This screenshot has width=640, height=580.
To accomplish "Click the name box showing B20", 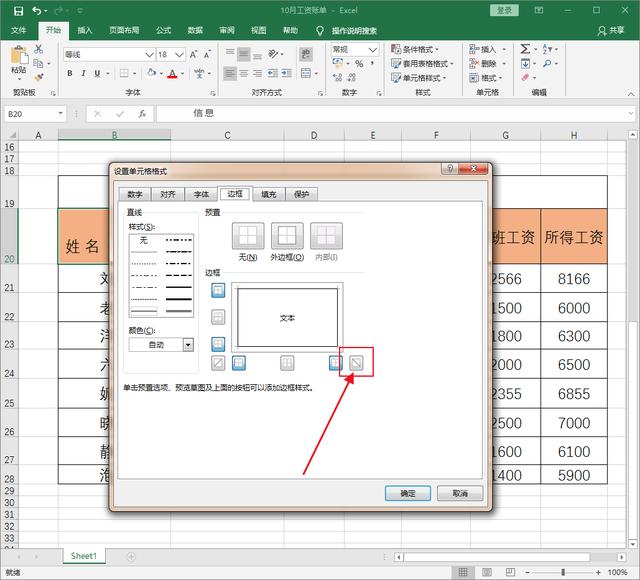I will click(35, 114).
